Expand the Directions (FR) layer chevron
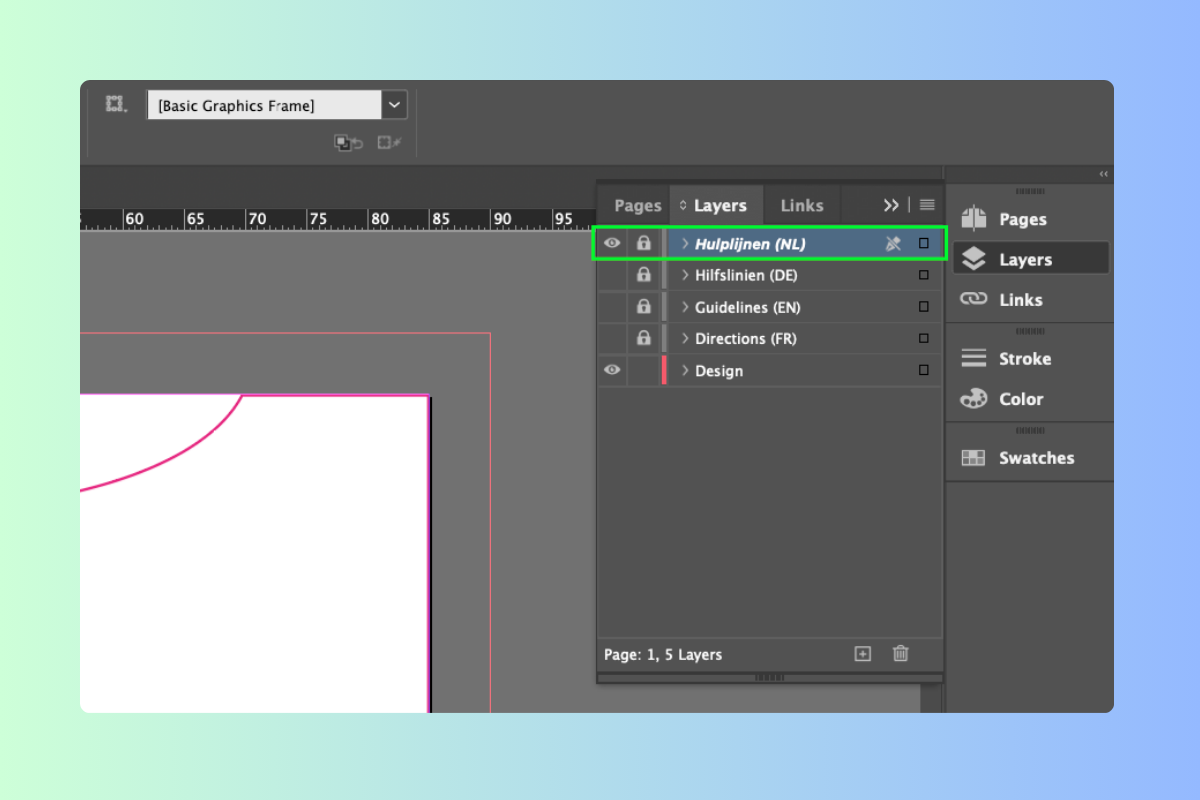The width and height of the screenshot is (1200, 800). 685,339
